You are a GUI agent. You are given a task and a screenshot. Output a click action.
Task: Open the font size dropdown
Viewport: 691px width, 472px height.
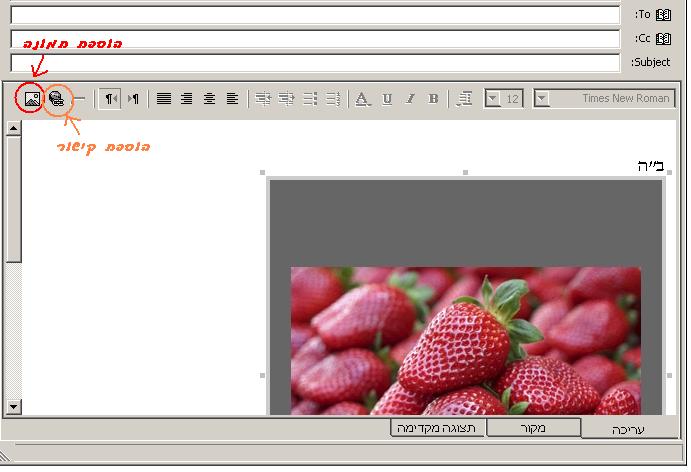[493, 99]
